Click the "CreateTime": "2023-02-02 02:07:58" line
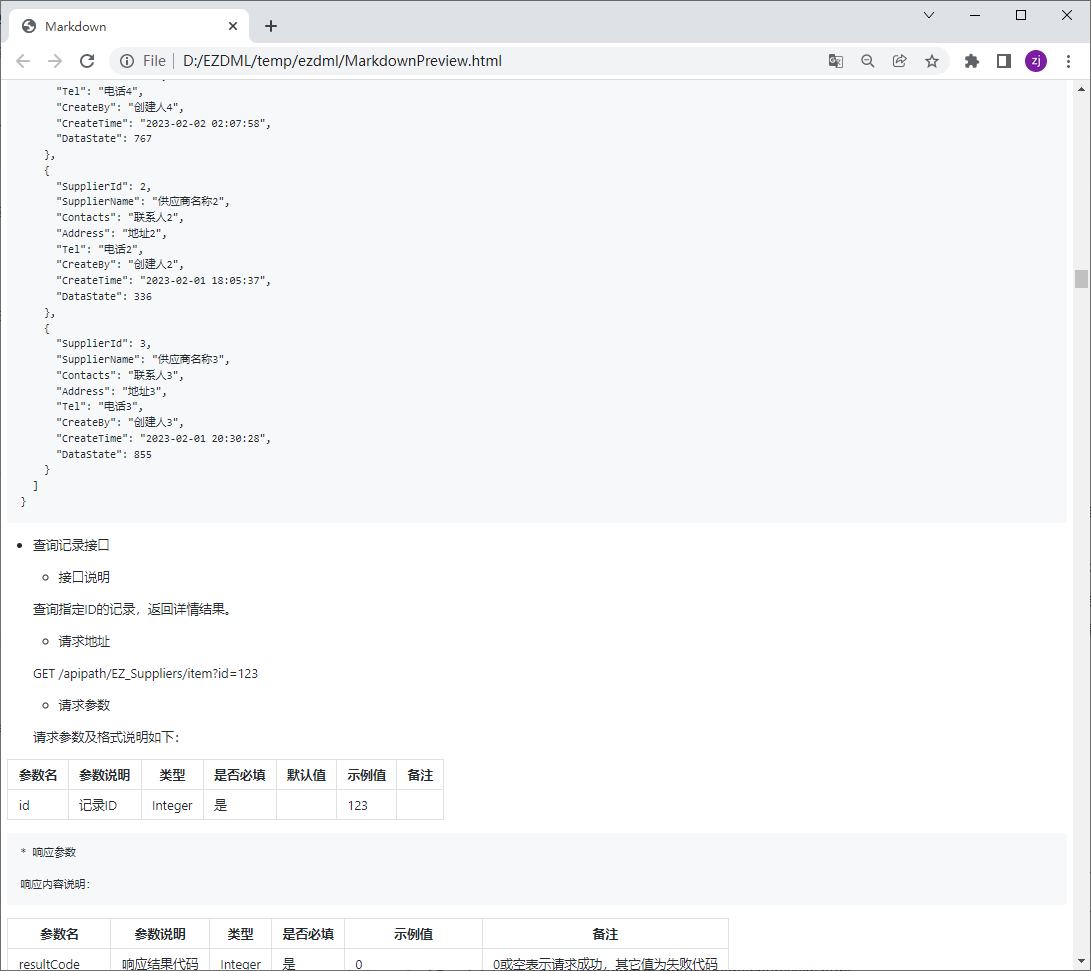This screenshot has height=971, width=1091. click(x=164, y=123)
